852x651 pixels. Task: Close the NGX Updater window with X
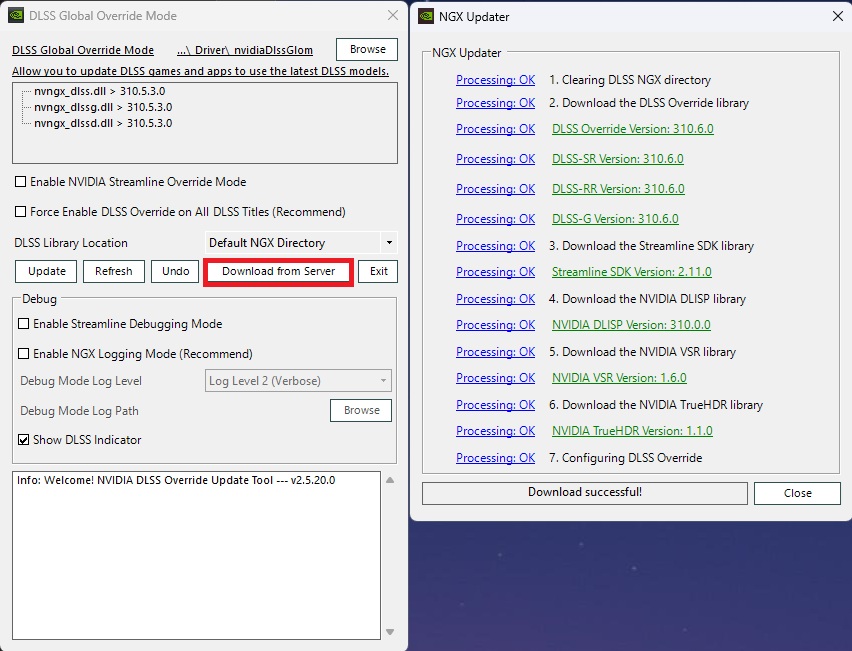837,16
